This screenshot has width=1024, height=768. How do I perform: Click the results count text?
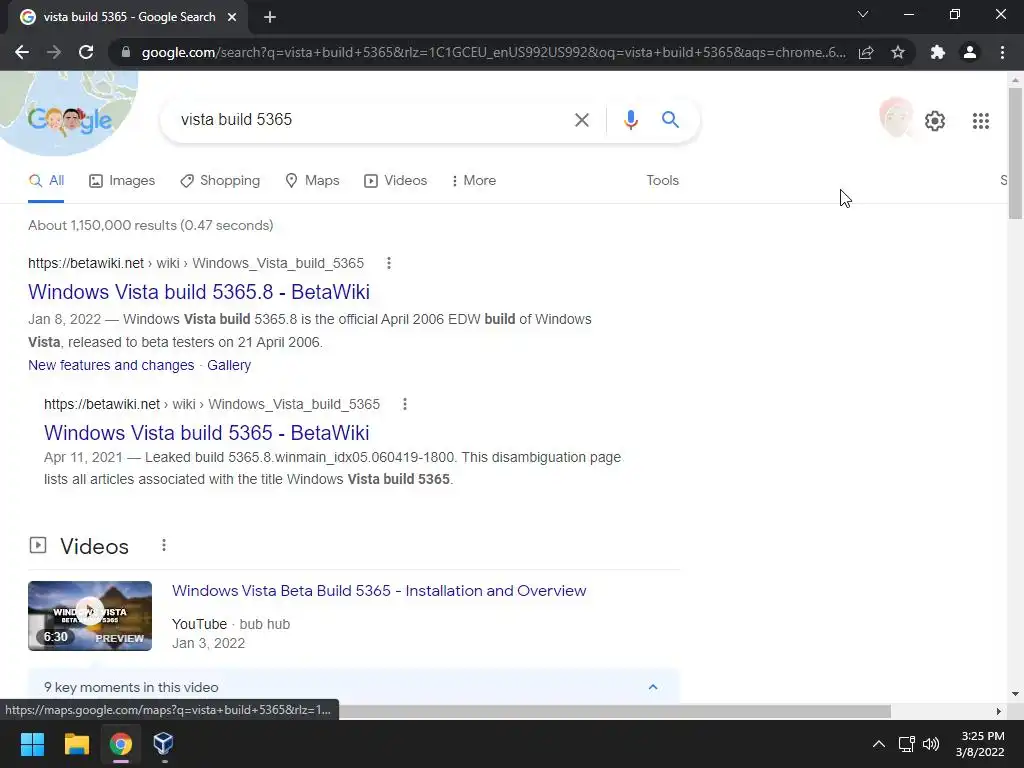(151, 225)
